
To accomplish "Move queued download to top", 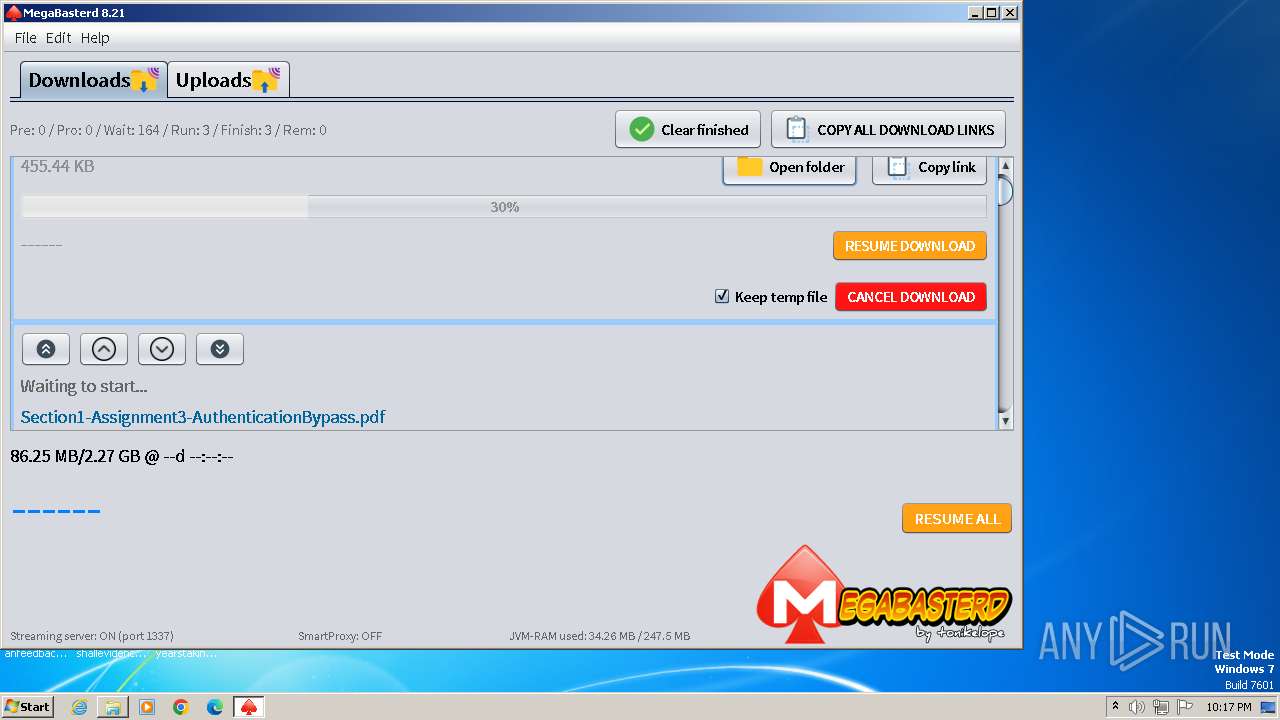I will point(46,349).
